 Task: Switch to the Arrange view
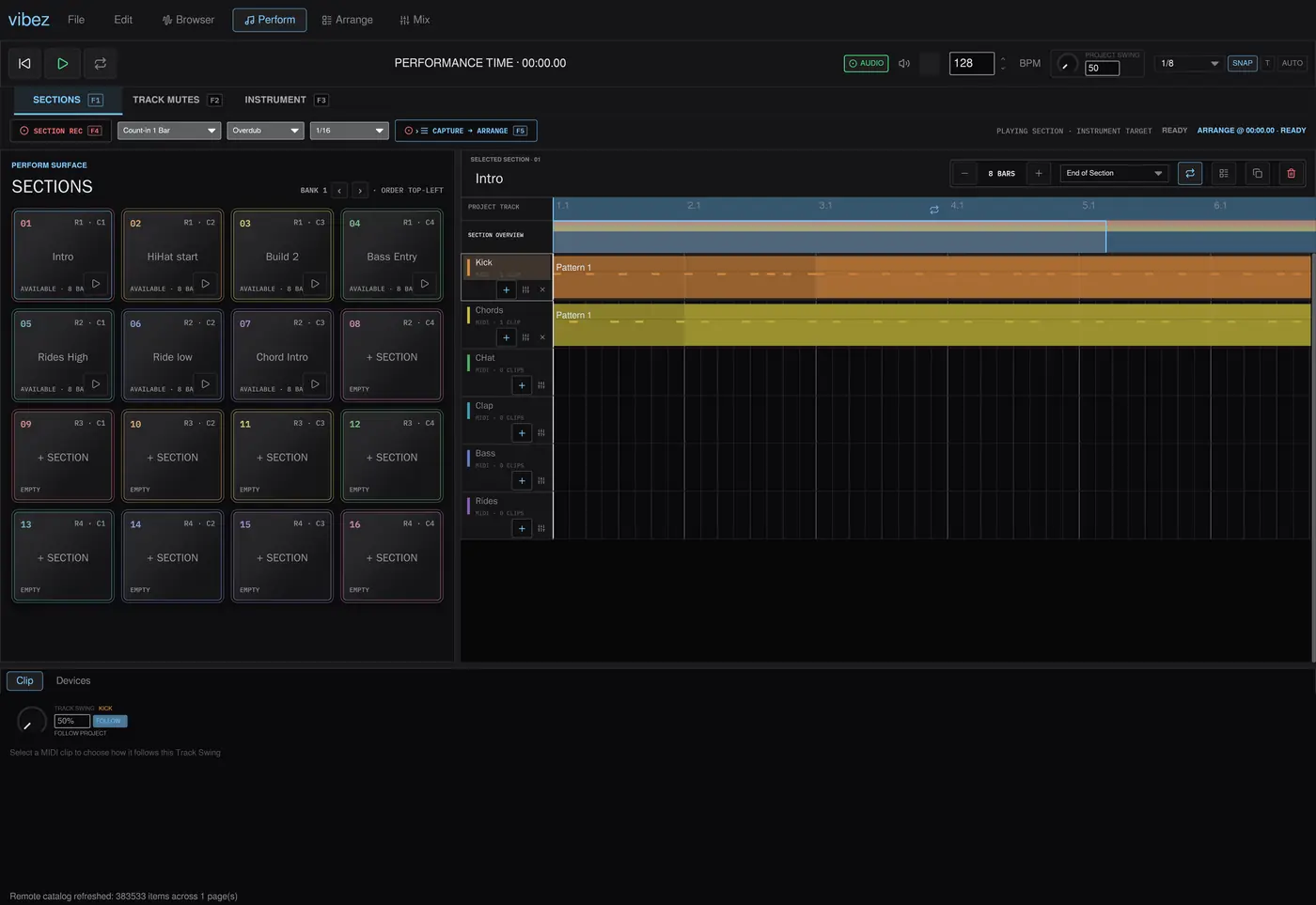click(347, 20)
